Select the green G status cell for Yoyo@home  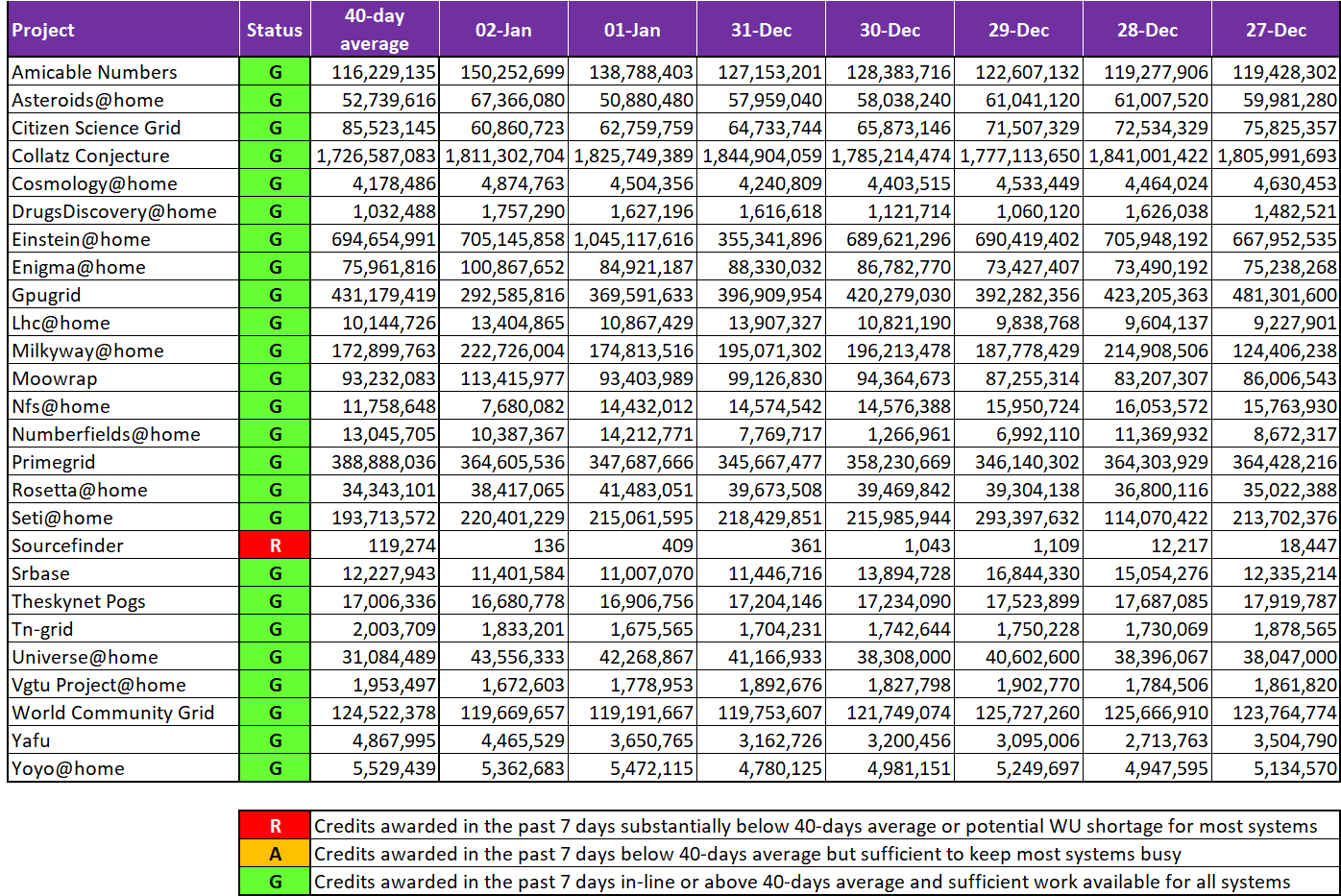coord(275,768)
